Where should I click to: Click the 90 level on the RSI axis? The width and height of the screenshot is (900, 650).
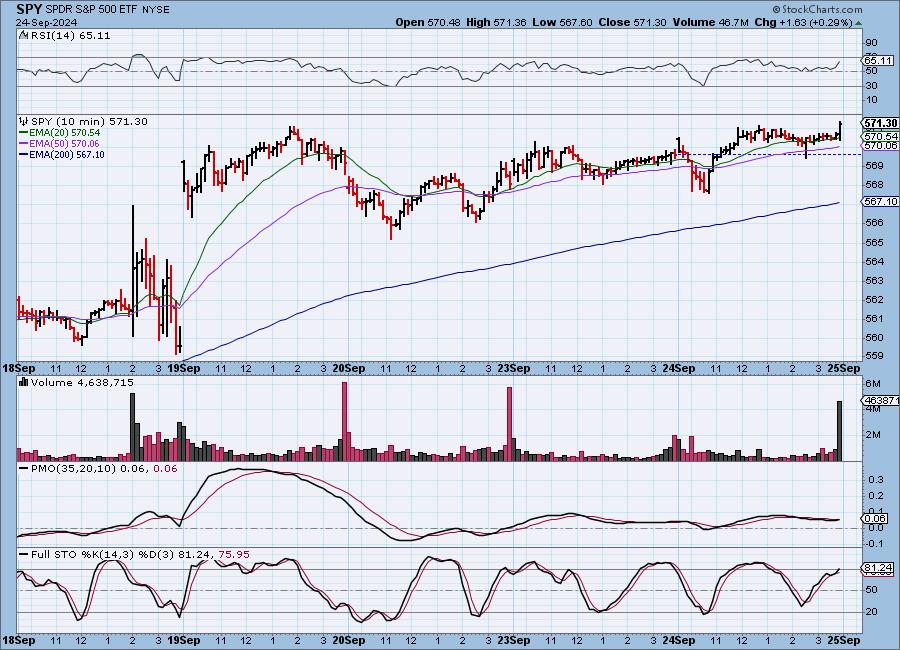point(871,42)
